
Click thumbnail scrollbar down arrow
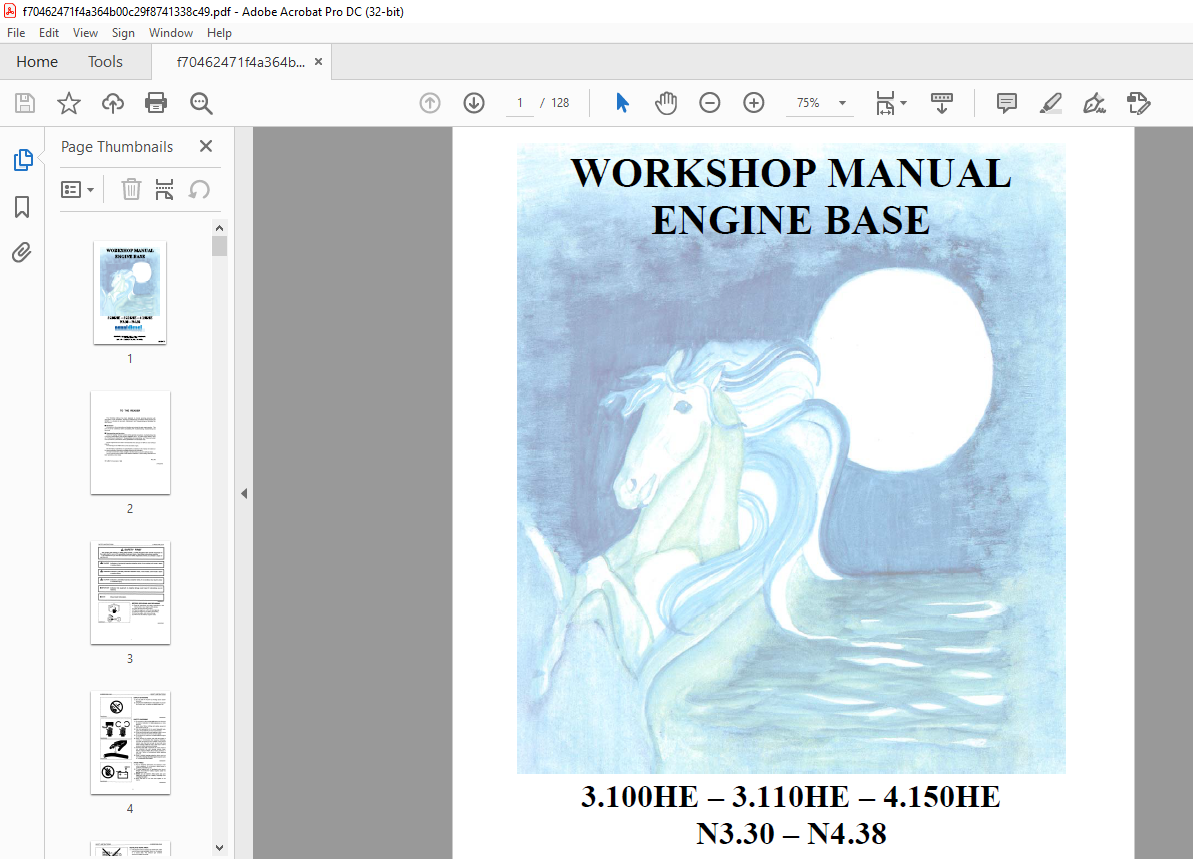219,848
